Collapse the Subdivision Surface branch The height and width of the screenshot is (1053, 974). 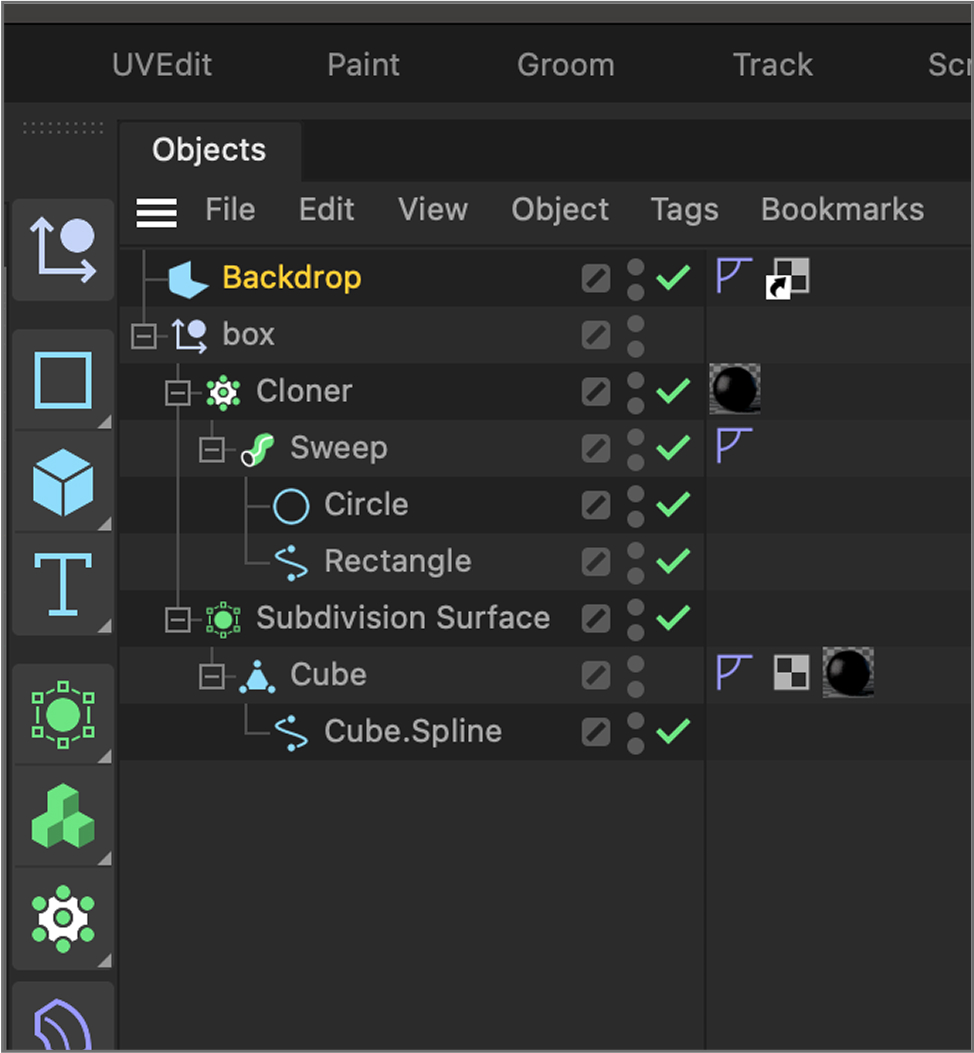pos(177,618)
